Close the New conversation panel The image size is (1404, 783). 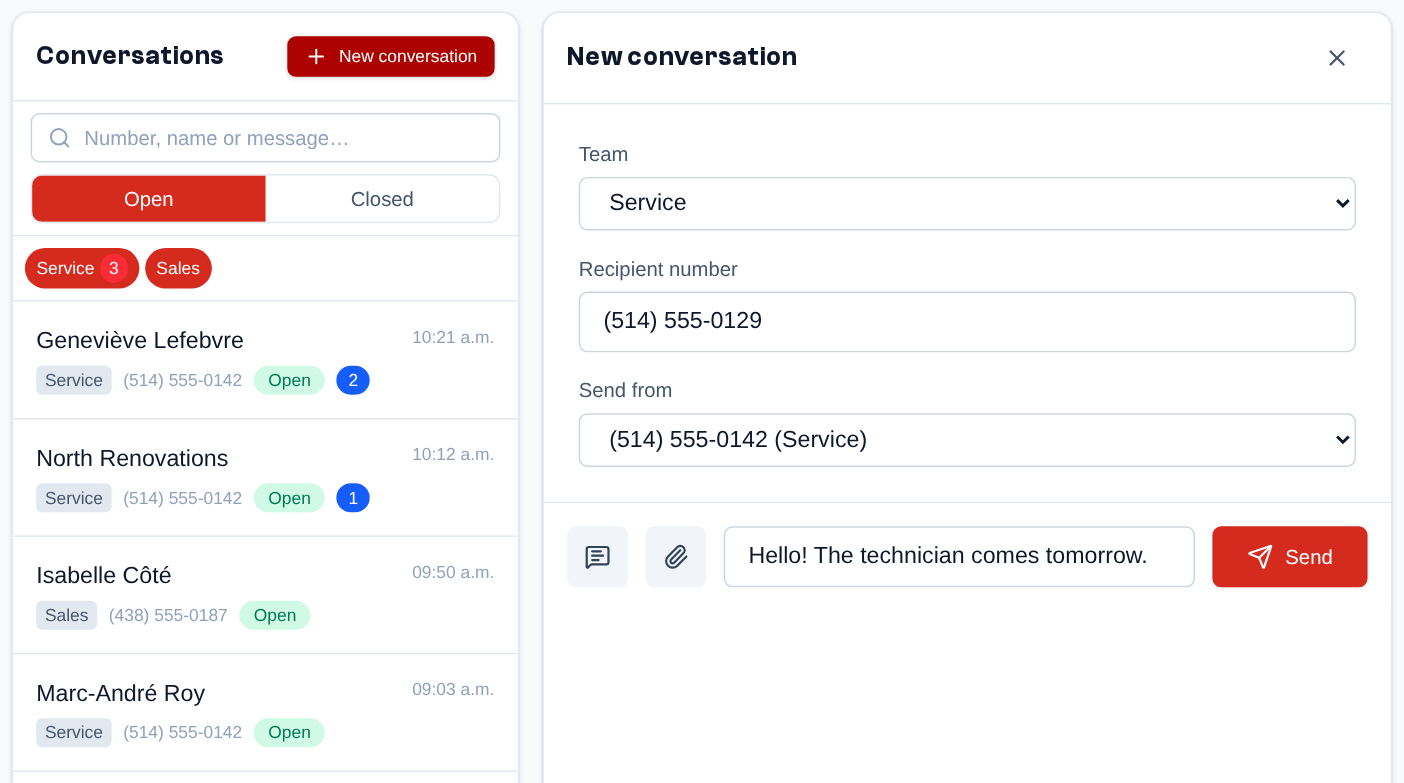(1337, 58)
